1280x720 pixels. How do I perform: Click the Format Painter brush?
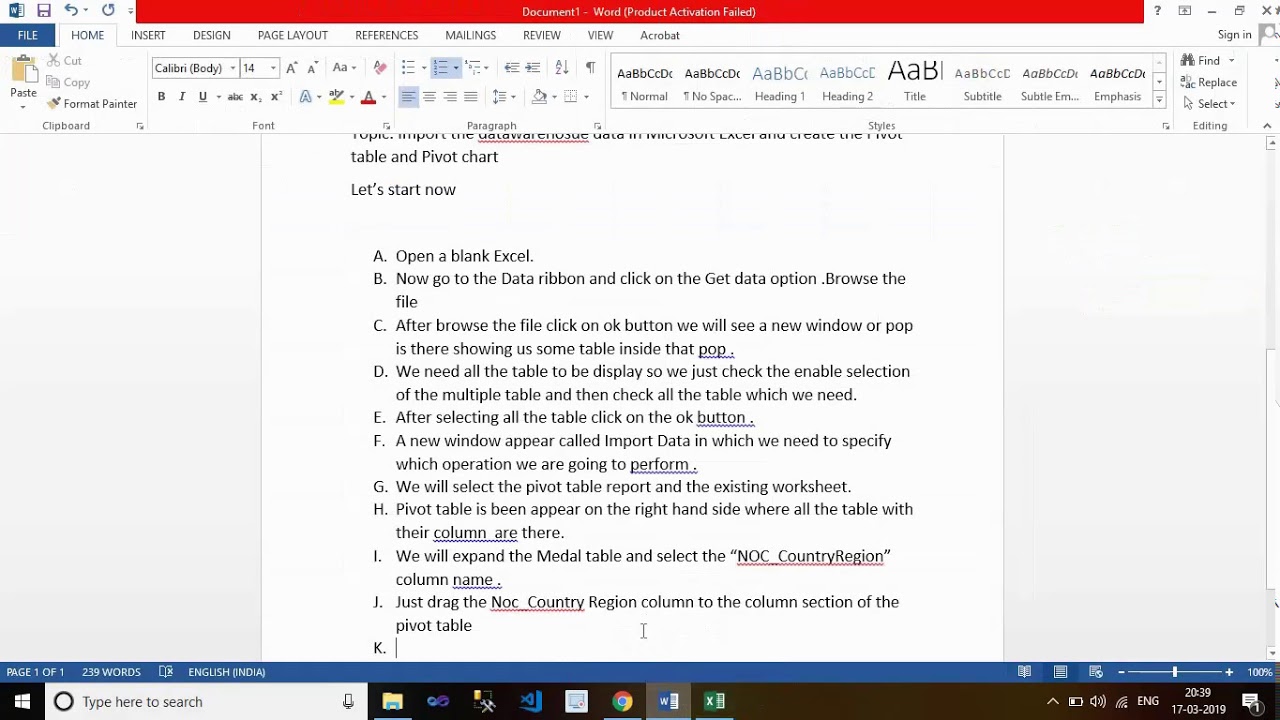[92, 104]
